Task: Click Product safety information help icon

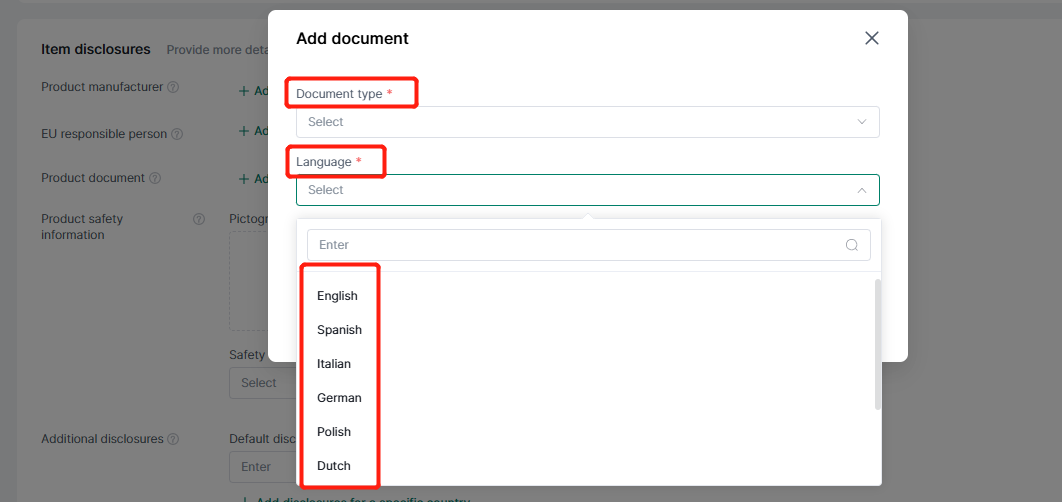Action: 198,219
